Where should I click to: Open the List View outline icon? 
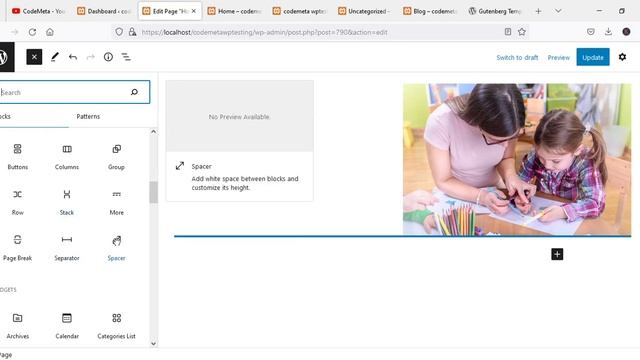[x=126, y=57]
